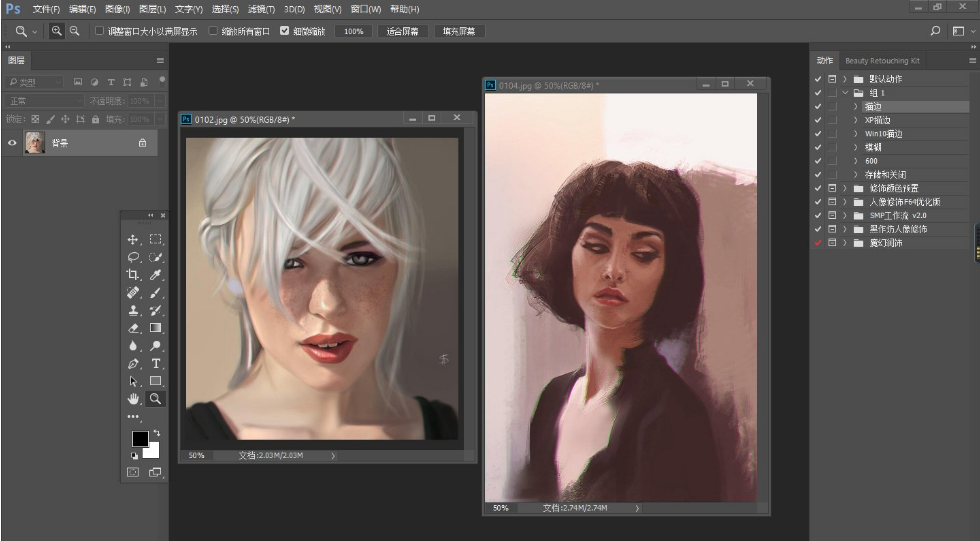Open the 滤镜(T) menu
The width and height of the screenshot is (980, 541).
pyautogui.click(x=259, y=9)
